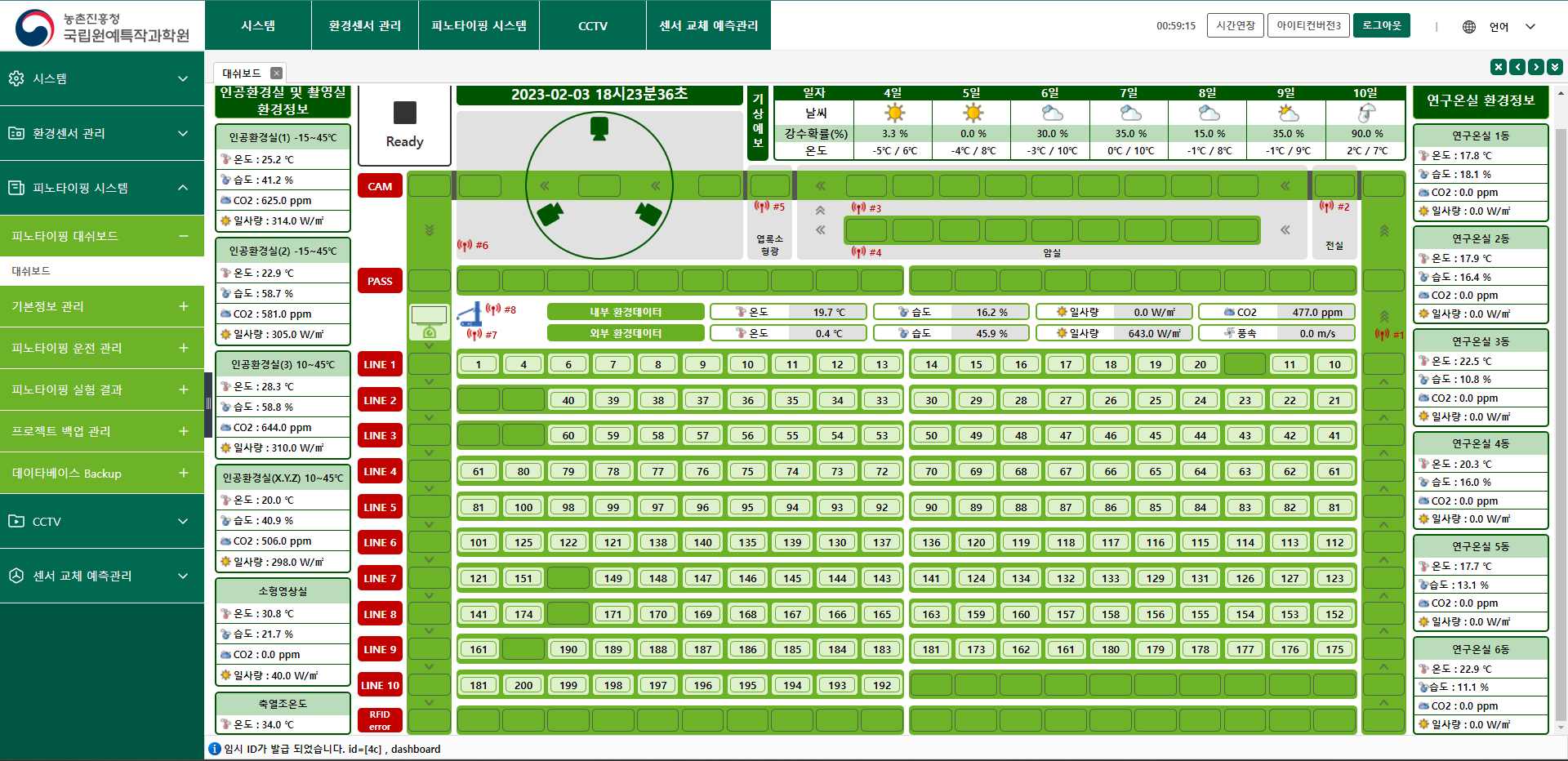Image resolution: width=1568 pixels, height=761 pixels.
Task: Click the blue robot arm icon
Action: tap(470, 314)
